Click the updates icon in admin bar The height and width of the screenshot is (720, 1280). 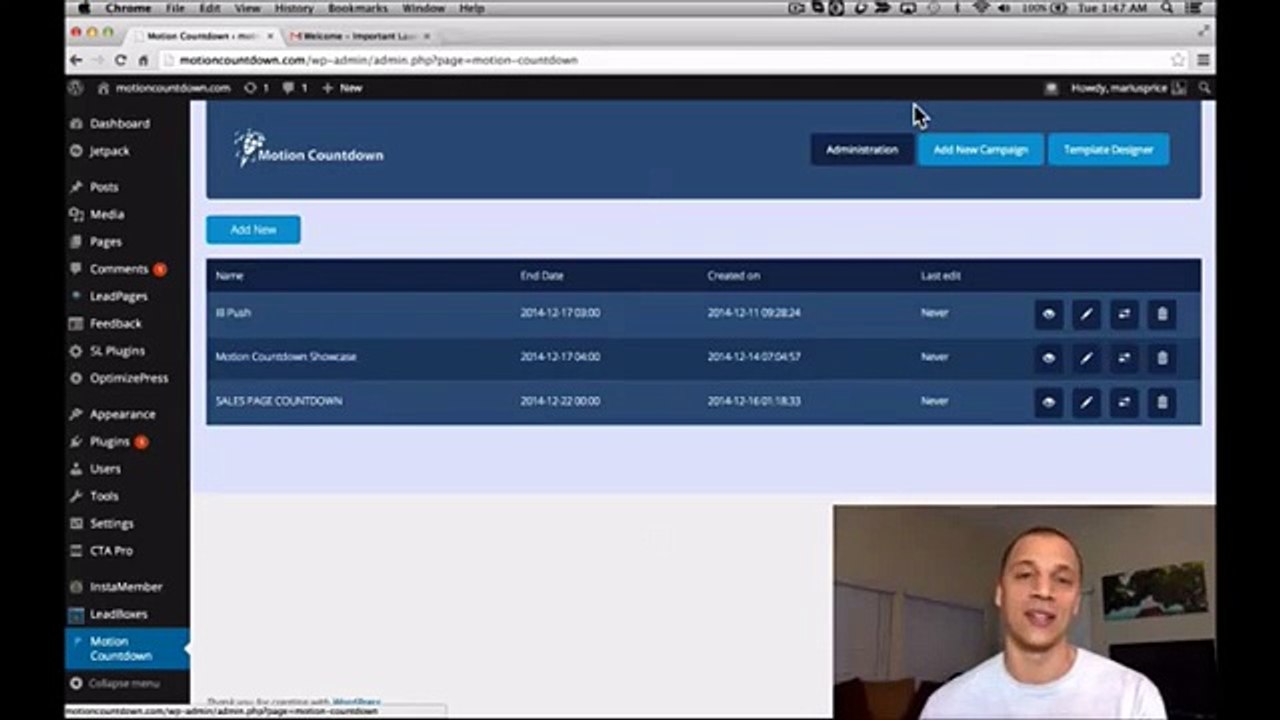[x=256, y=88]
